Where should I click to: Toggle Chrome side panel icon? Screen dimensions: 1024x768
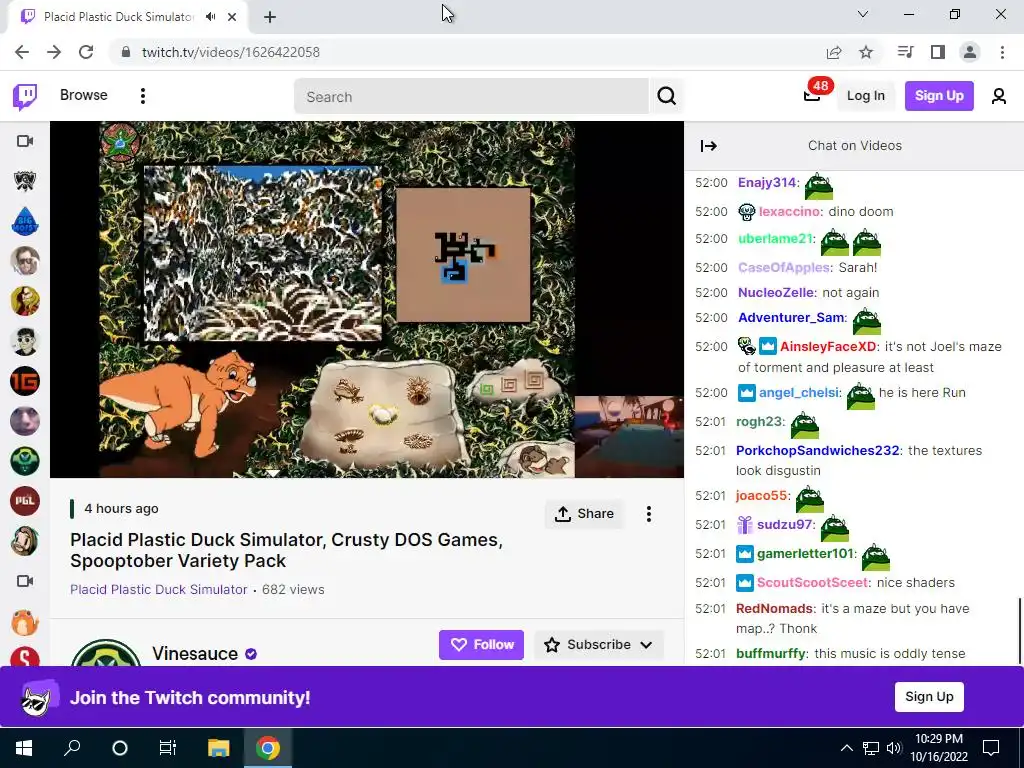938,52
